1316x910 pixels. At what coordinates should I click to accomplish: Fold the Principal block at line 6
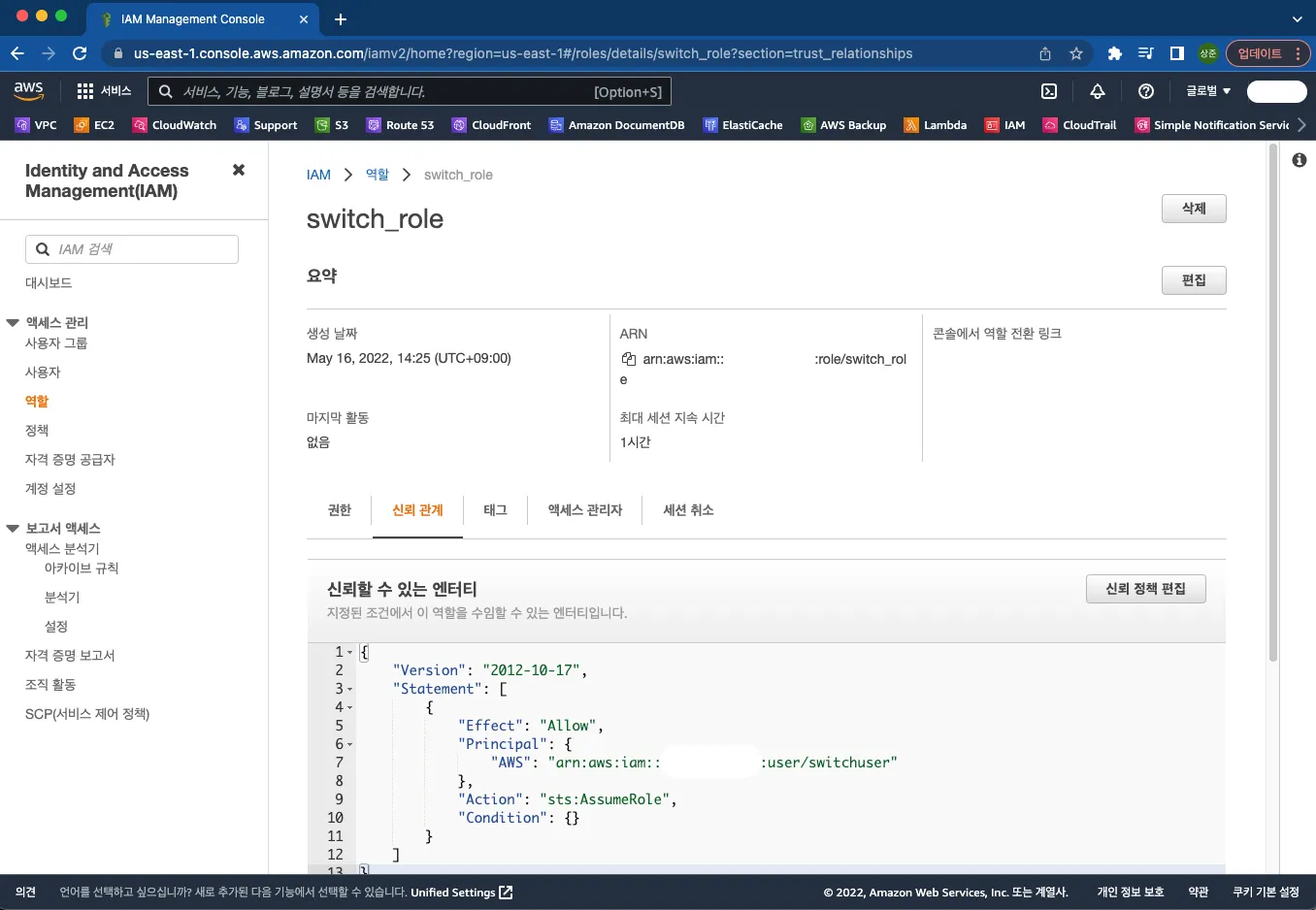(349, 744)
